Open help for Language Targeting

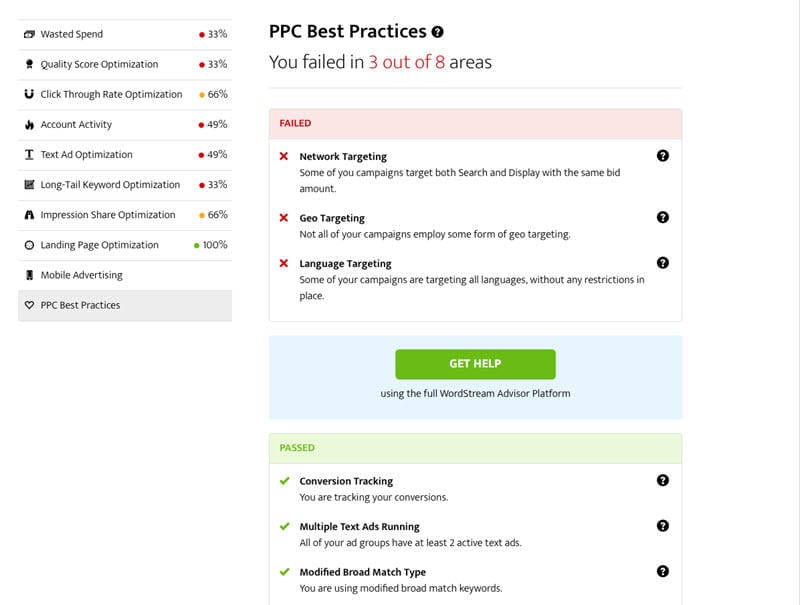(662, 263)
